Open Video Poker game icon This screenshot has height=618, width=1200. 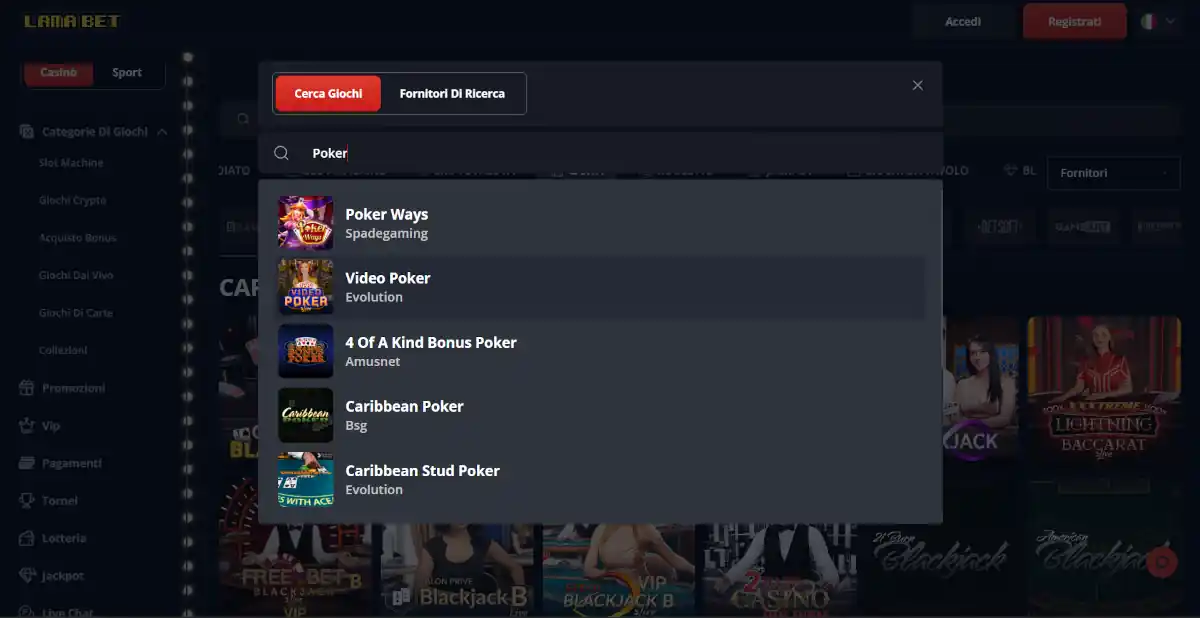point(305,287)
